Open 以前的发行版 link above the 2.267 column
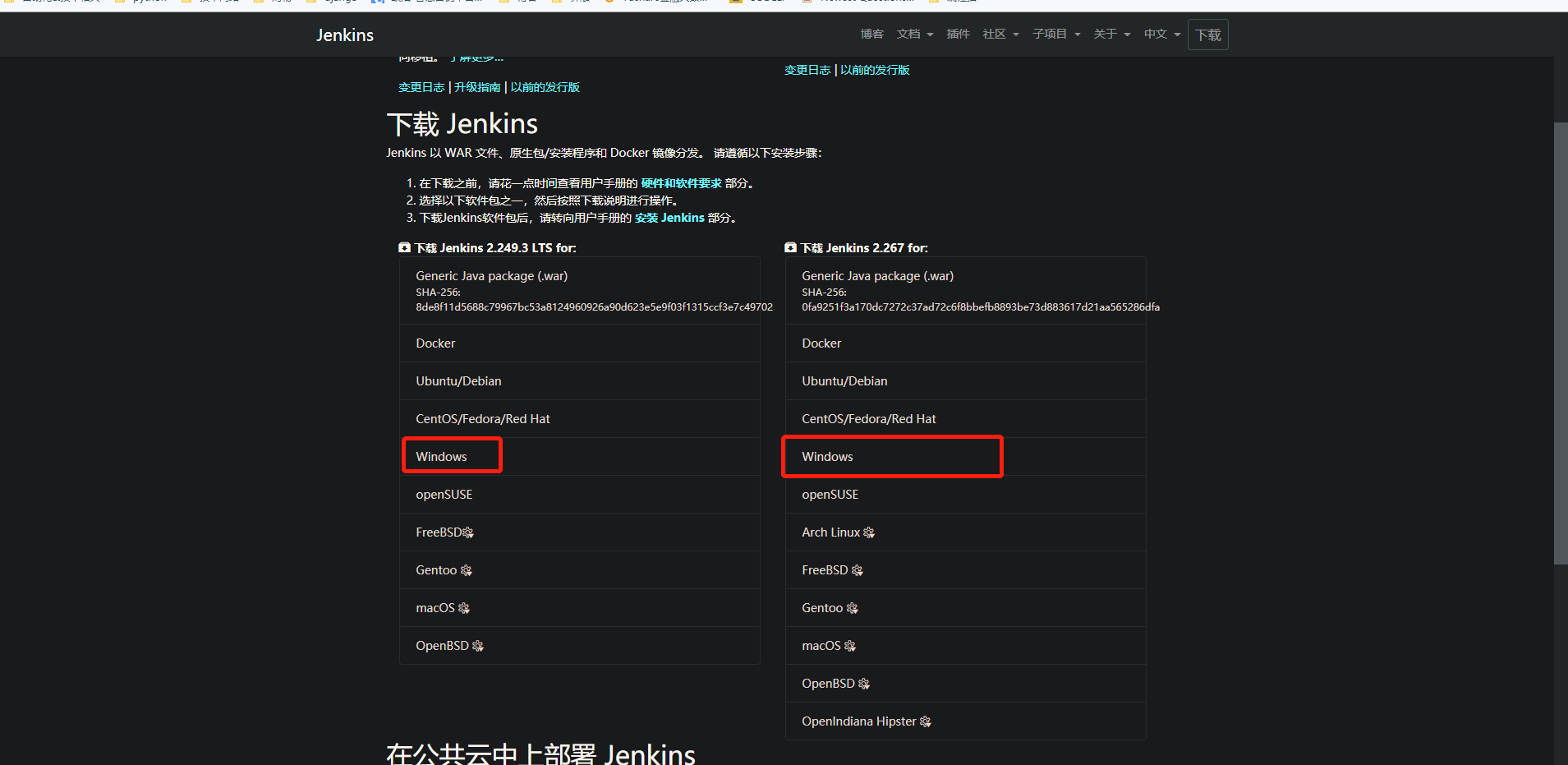This screenshot has width=1568, height=765. click(876, 70)
